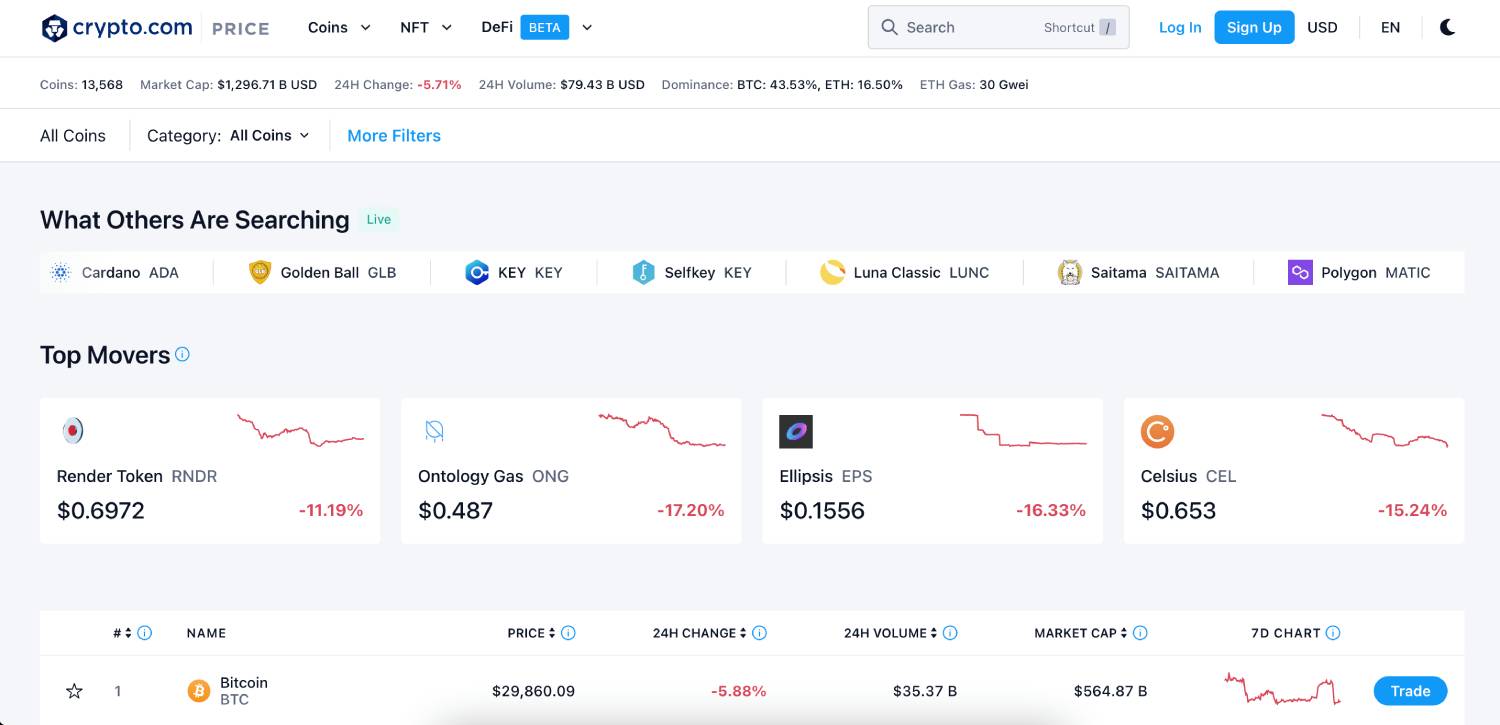Viewport: 1500px width, 725px height.
Task: Open the Render Token RNDR card chart
Action: tap(301, 430)
